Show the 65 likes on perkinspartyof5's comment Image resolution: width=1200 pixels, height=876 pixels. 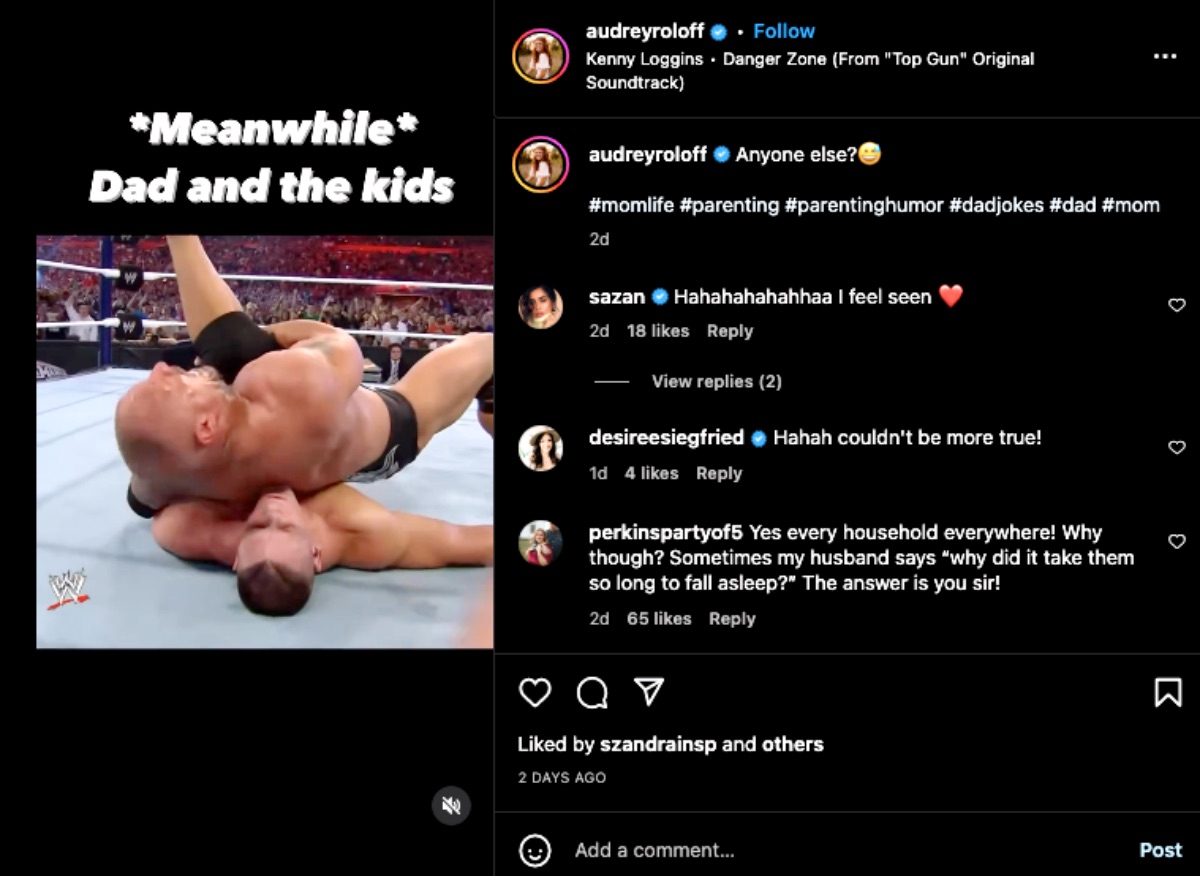(x=658, y=619)
